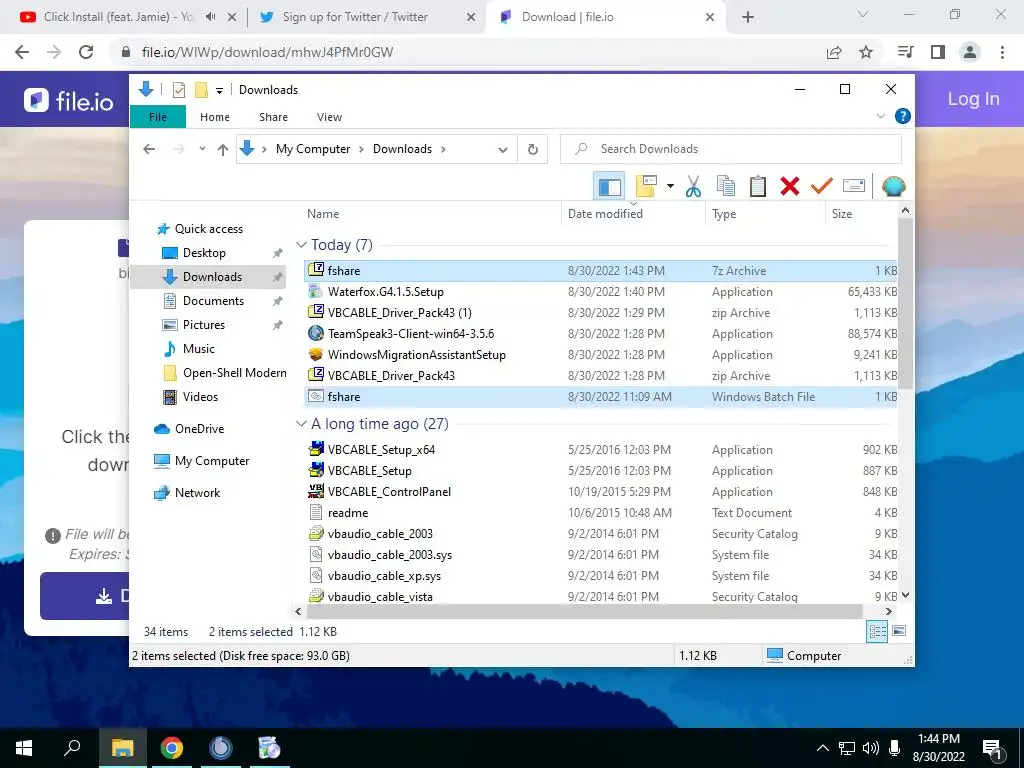Image resolution: width=1024 pixels, height=768 pixels.
Task: Click the red X Delete icon
Action: point(790,187)
